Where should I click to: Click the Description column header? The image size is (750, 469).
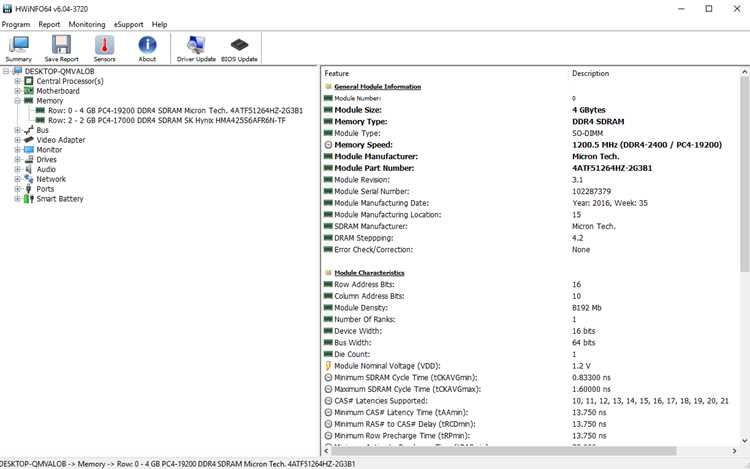[590, 73]
